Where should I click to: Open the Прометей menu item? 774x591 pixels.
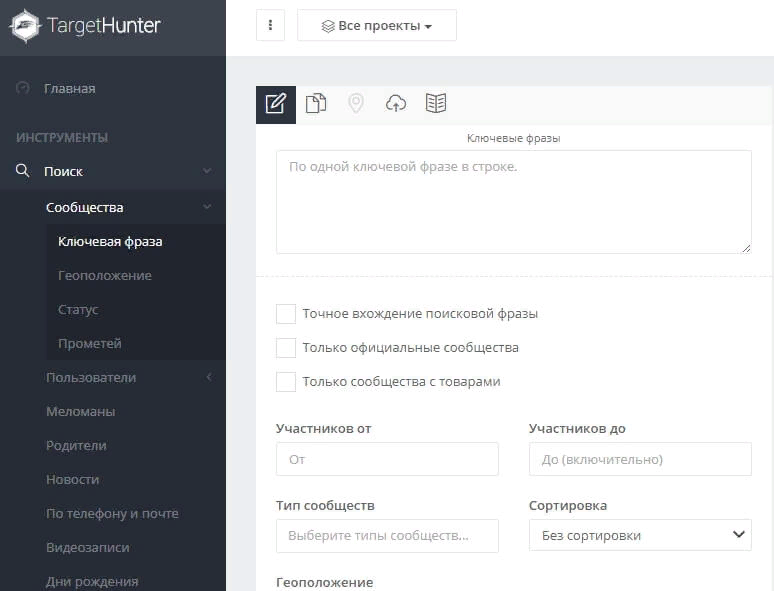[90, 344]
